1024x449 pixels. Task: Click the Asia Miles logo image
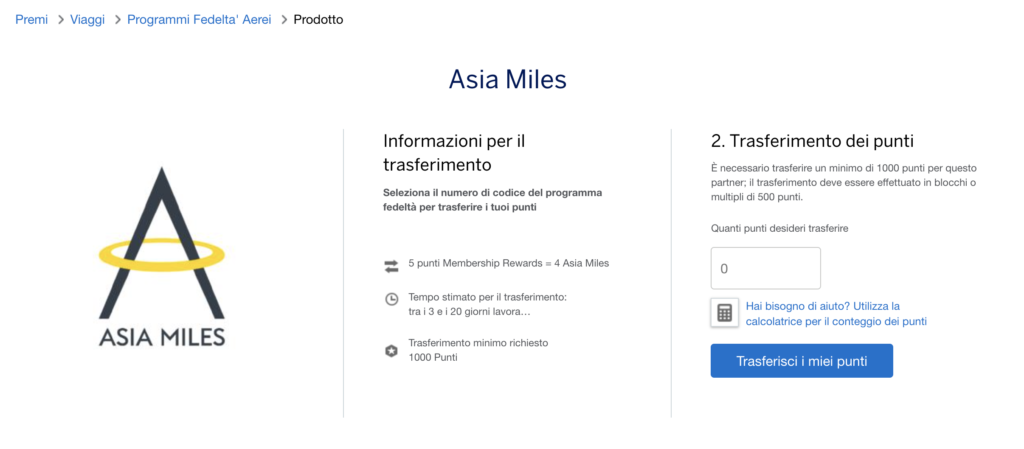pos(162,257)
